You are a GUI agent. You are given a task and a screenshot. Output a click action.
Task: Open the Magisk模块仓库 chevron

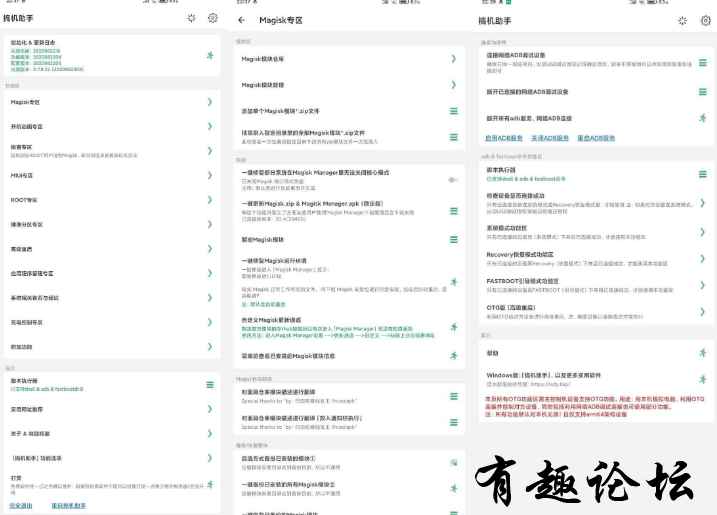point(454,59)
